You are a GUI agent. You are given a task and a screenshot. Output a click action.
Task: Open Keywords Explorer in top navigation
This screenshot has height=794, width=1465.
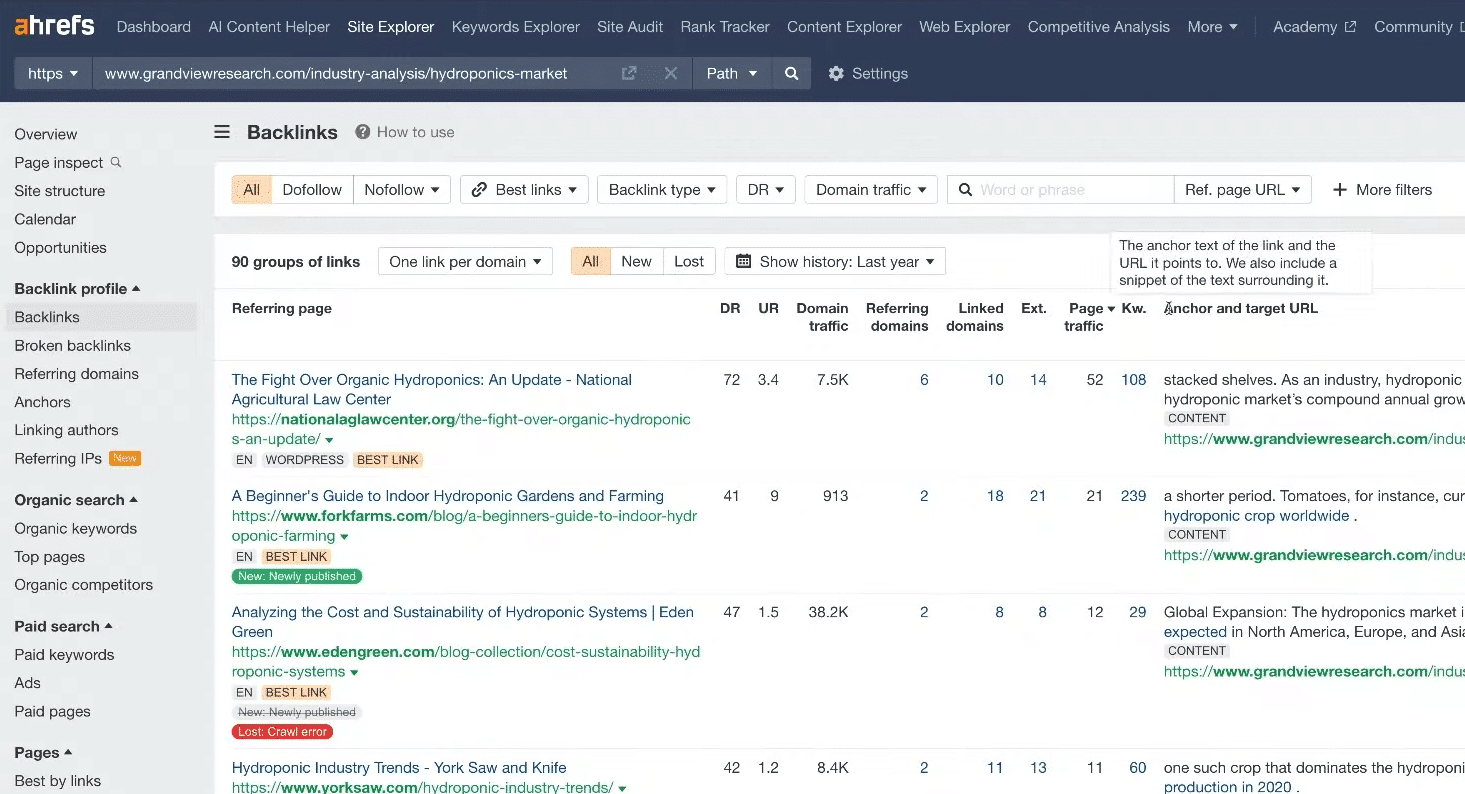pyautogui.click(x=515, y=27)
